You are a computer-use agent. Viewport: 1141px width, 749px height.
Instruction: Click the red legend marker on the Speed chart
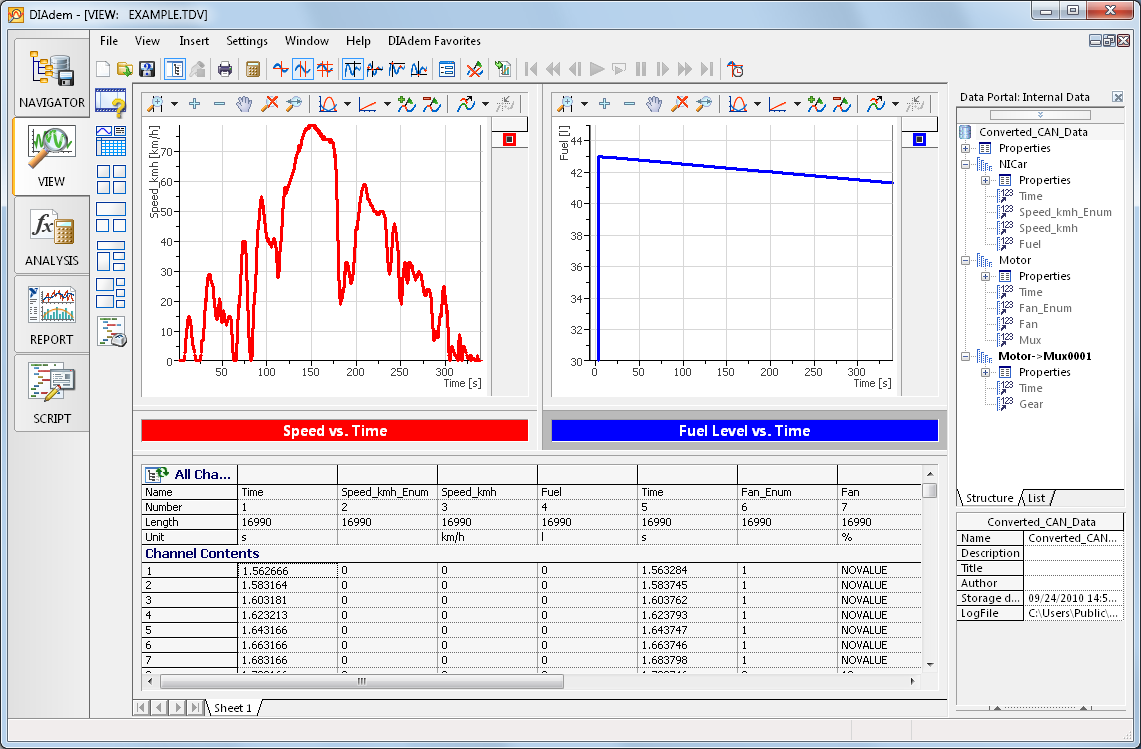pyautogui.click(x=510, y=139)
